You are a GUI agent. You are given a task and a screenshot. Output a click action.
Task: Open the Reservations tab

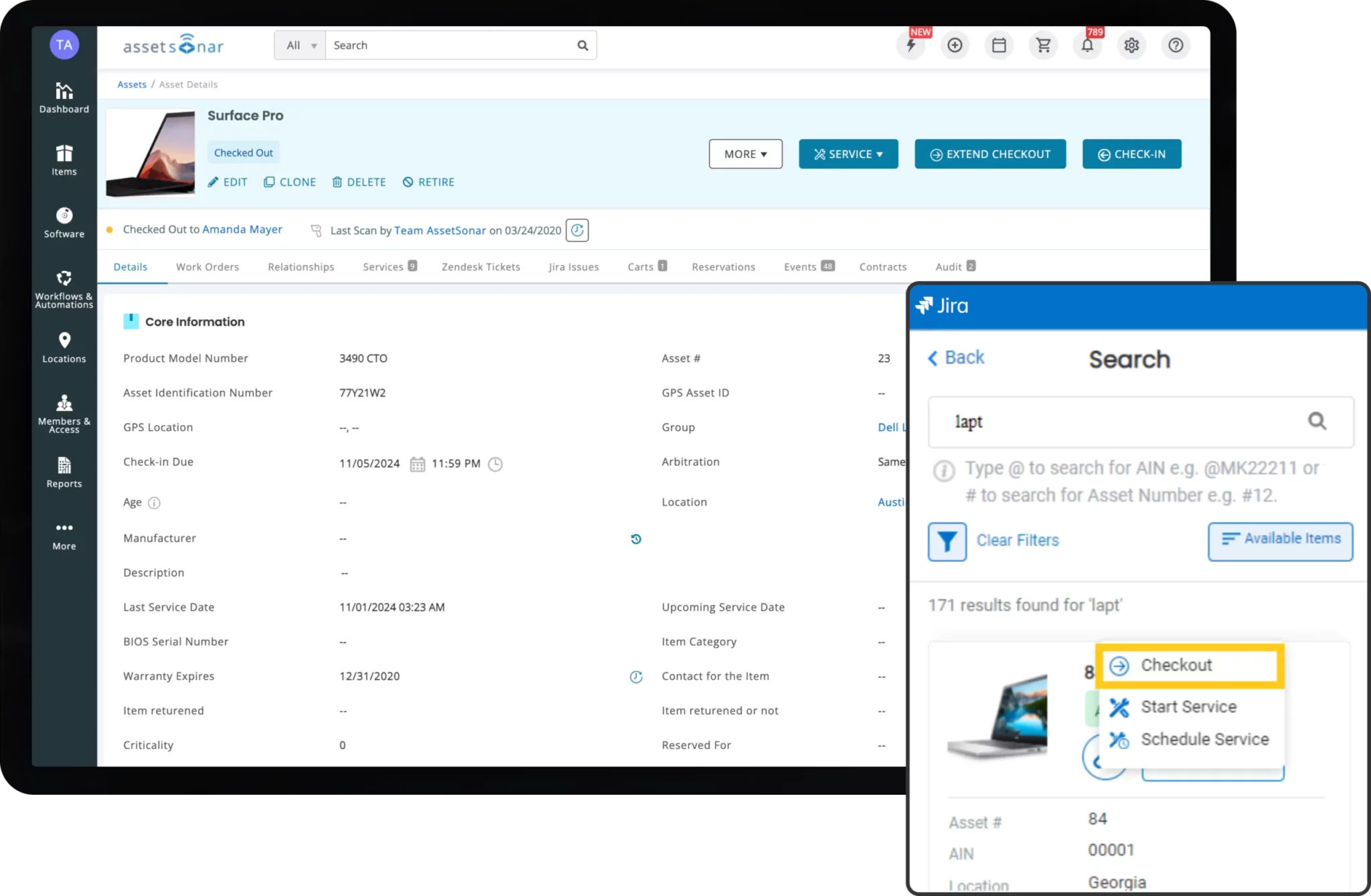click(x=724, y=267)
